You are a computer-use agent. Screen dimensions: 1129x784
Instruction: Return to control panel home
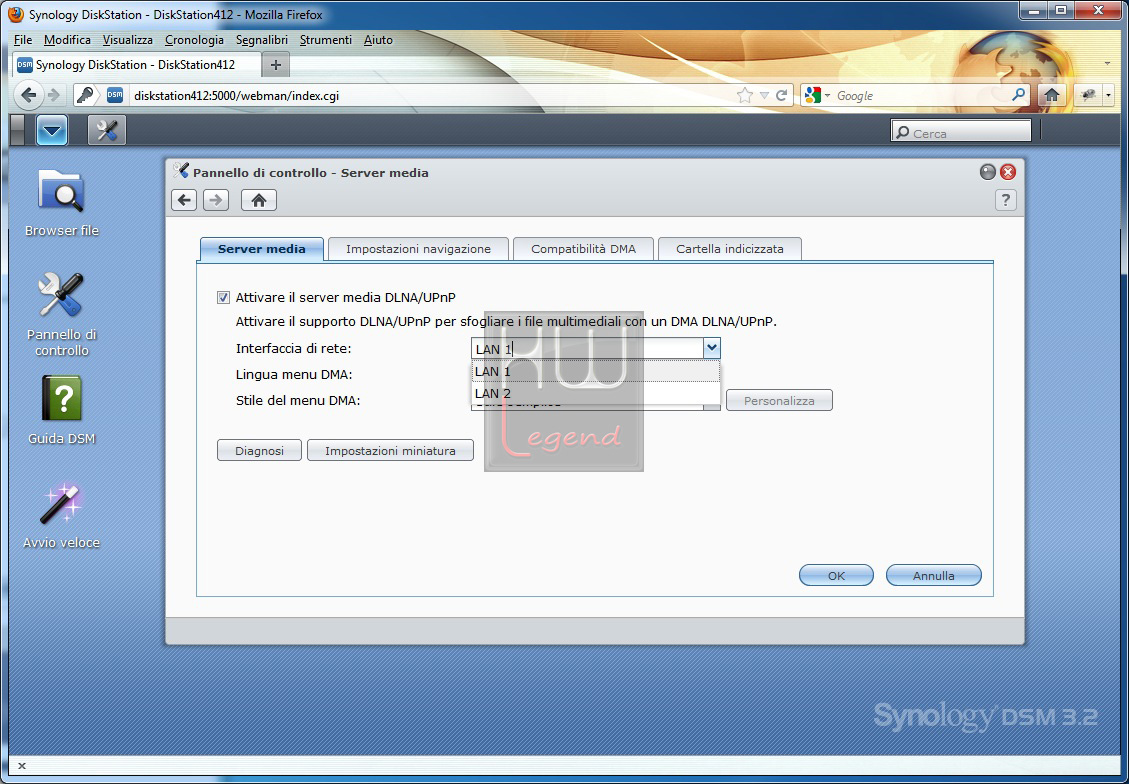tap(258, 200)
